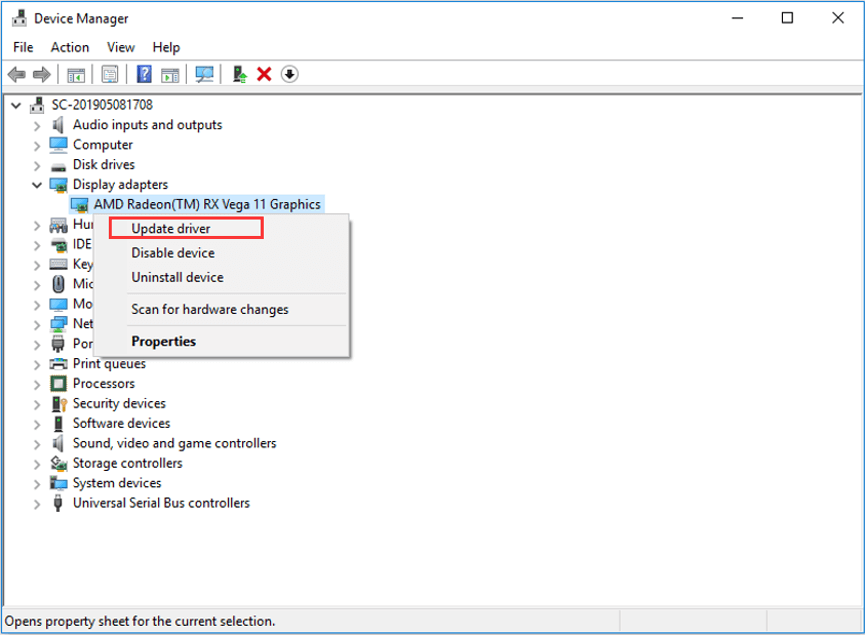This screenshot has width=865, height=635.
Task: Open the File menu
Action: (x=23, y=47)
